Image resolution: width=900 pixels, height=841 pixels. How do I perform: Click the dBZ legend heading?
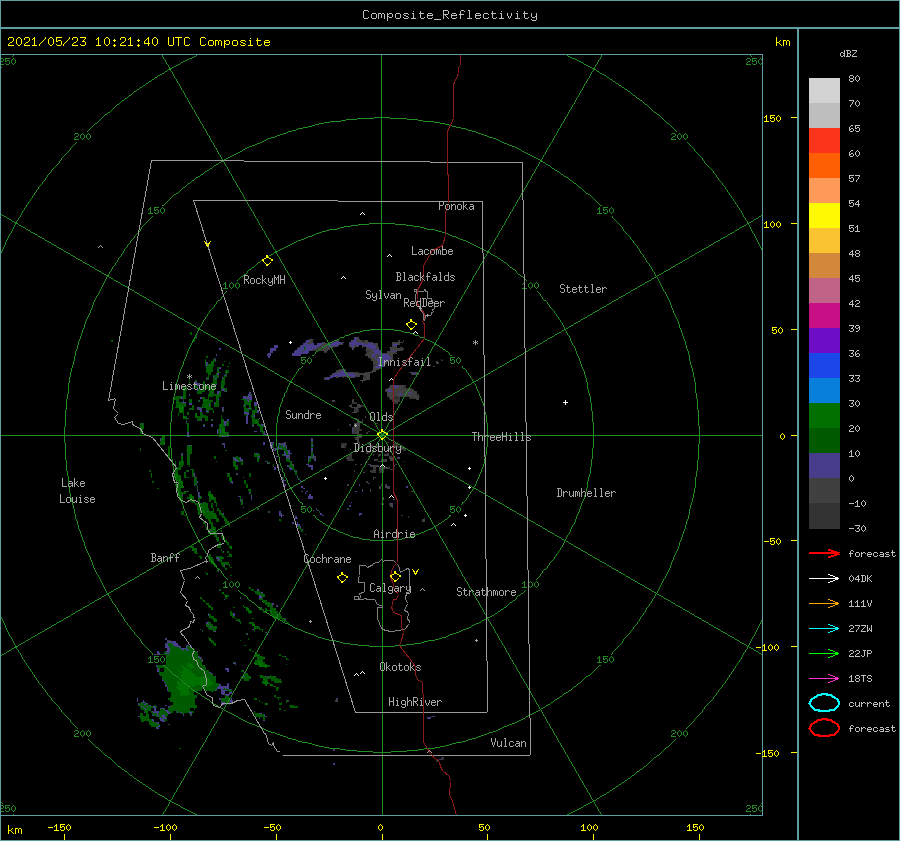pos(848,53)
